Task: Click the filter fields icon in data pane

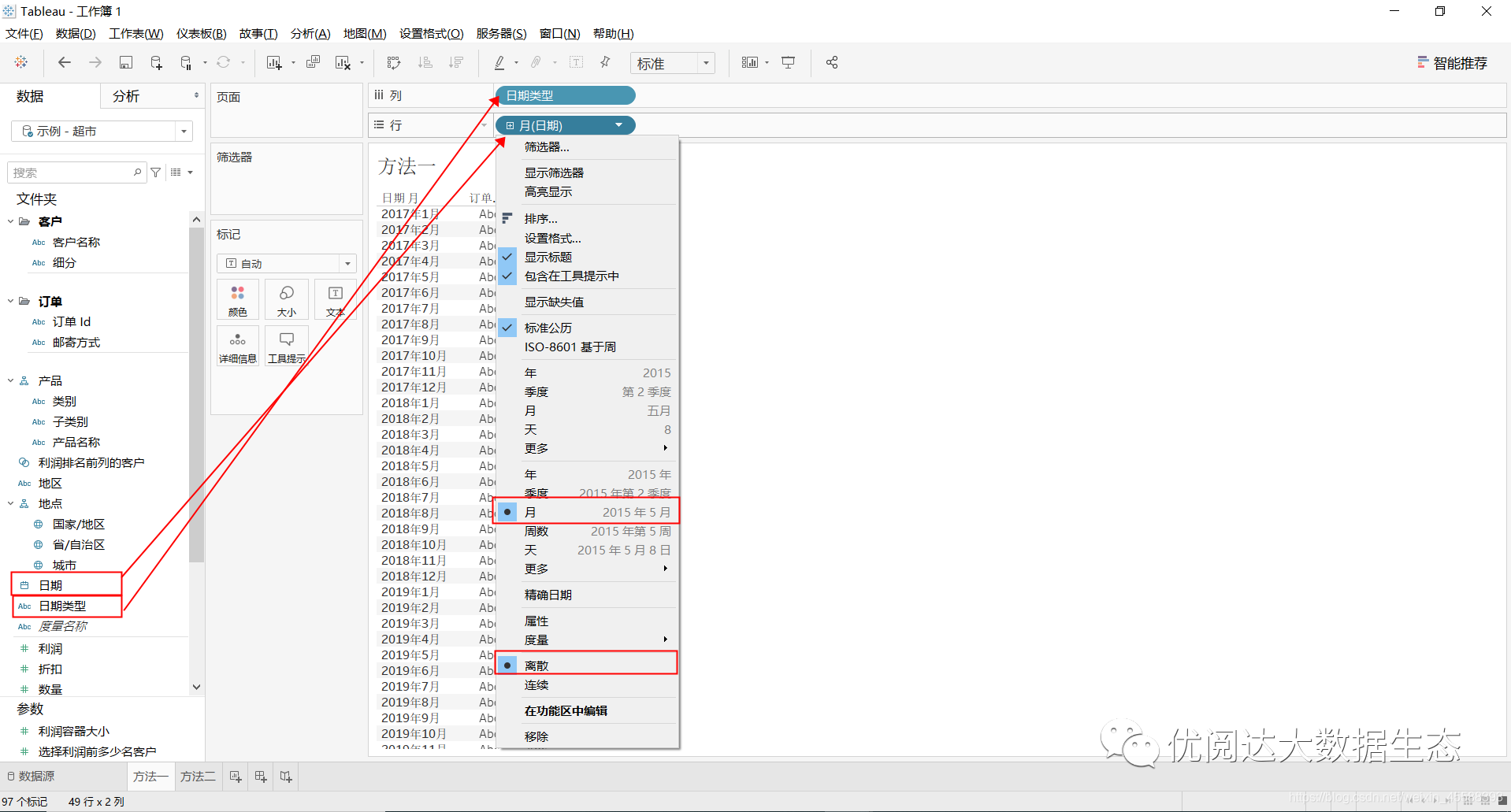Action: 156,172
